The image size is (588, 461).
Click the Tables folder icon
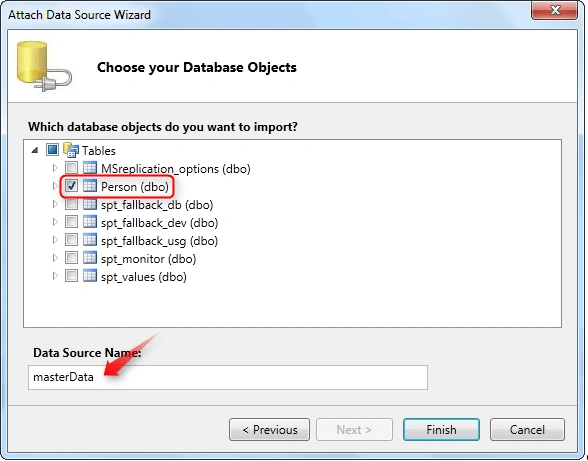[71, 150]
